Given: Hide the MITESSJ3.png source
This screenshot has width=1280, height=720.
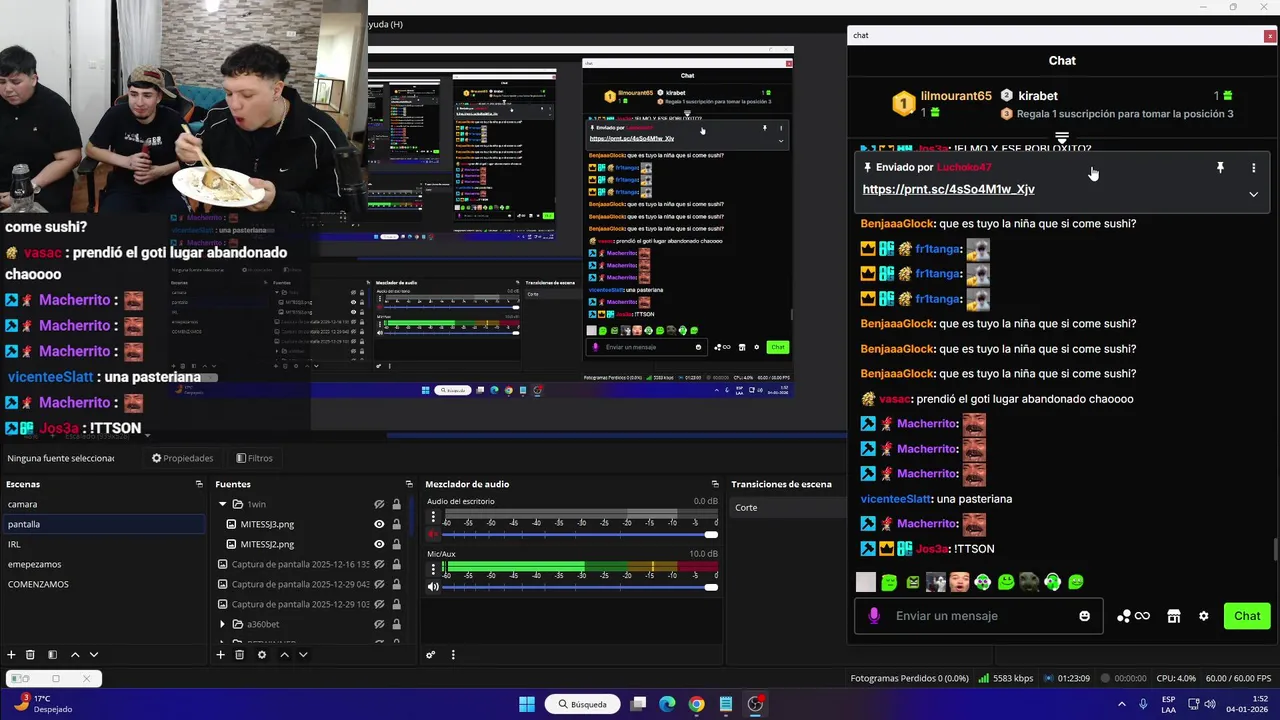Looking at the screenshot, I should [379, 524].
